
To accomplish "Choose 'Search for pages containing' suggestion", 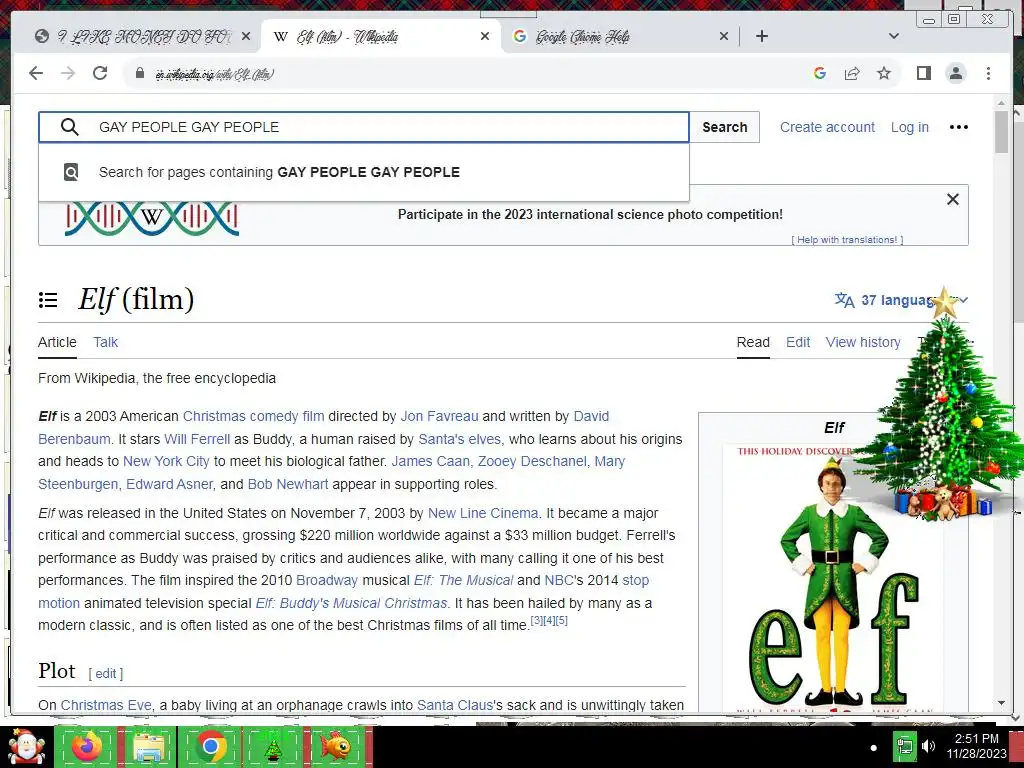I will [364, 172].
